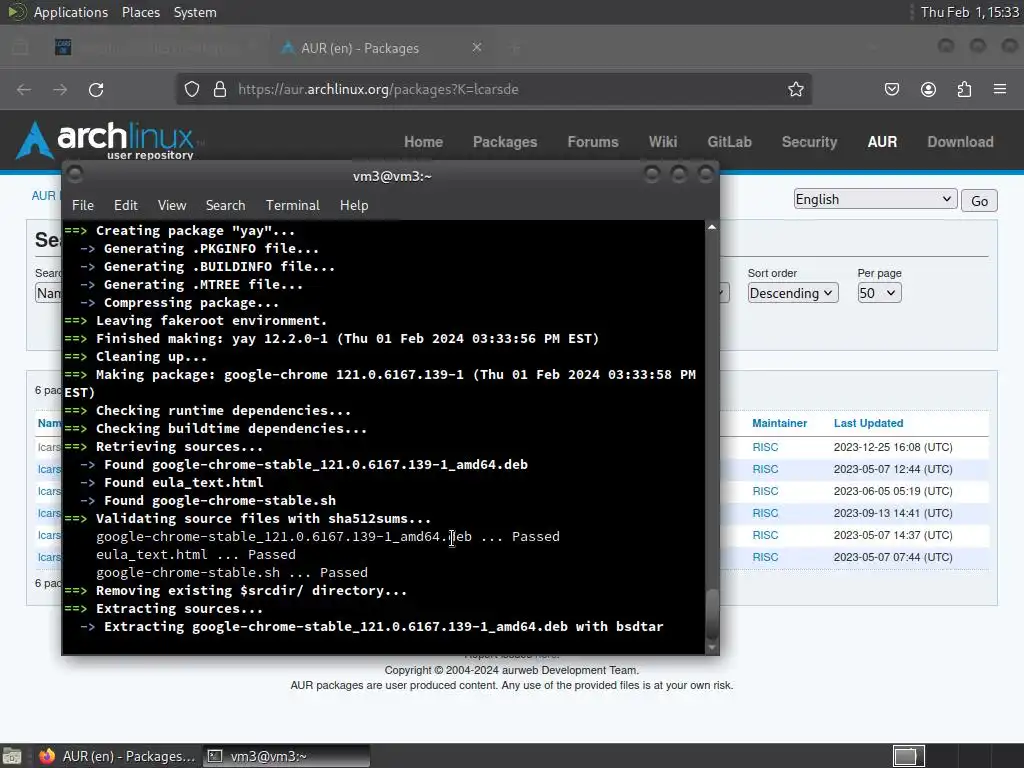Image resolution: width=1024 pixels, height=768 pixels.
Task: Open the Places menu
Action: (x=141, y=12)
